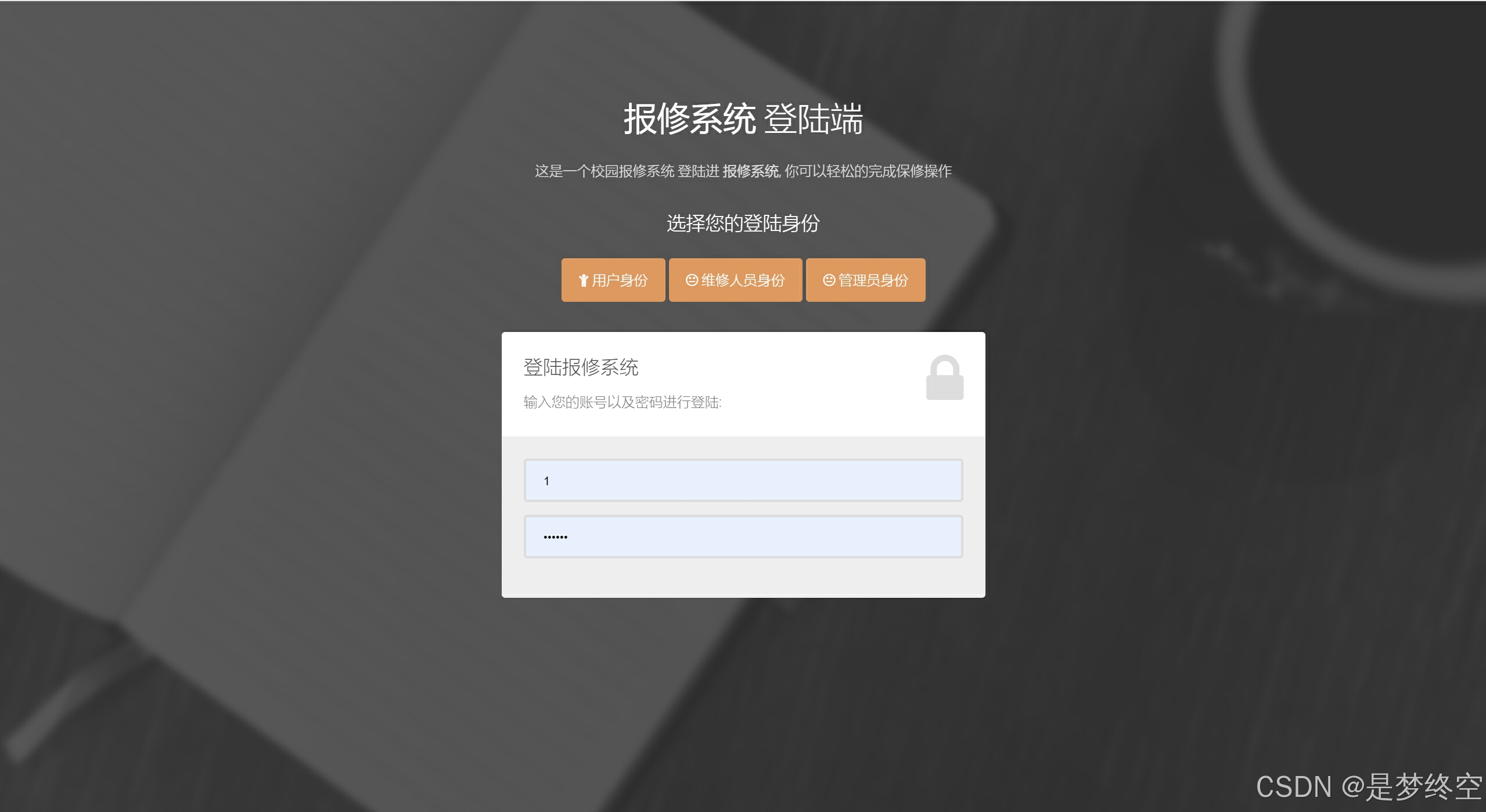Click the smiley icon on 管理员身份

pos(829,280)
